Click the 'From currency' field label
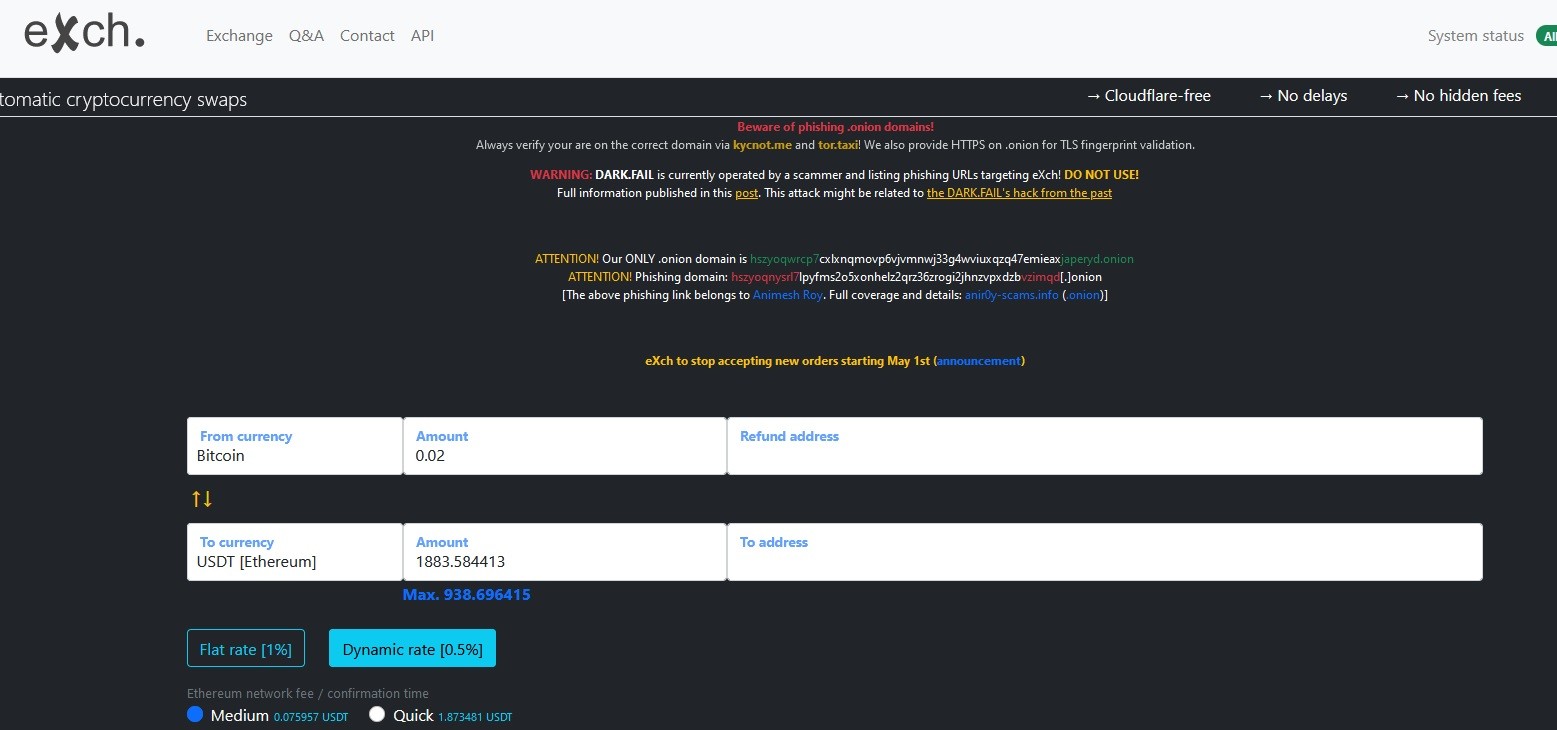 246,436
